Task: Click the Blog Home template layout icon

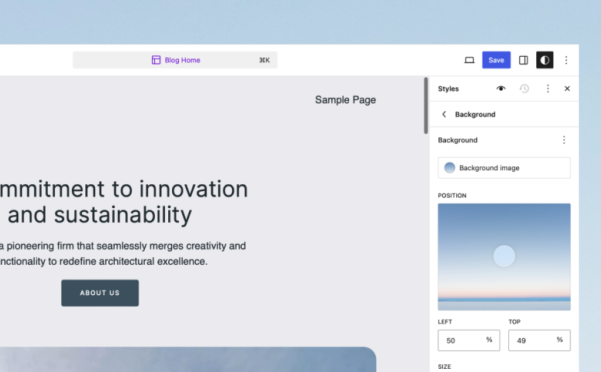Action: click(156, 60)
